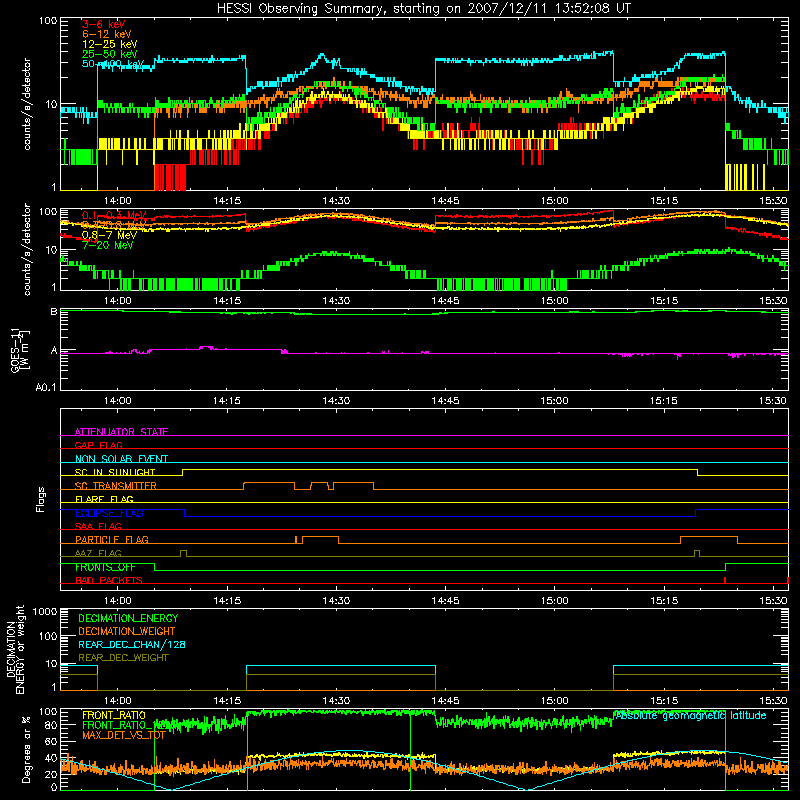Select the GAP_FLAG label

98,445
